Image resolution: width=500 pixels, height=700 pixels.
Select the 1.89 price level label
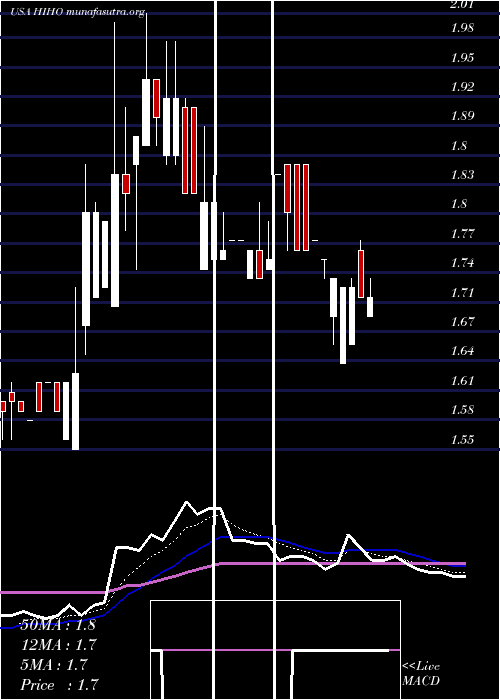point(462,116)
